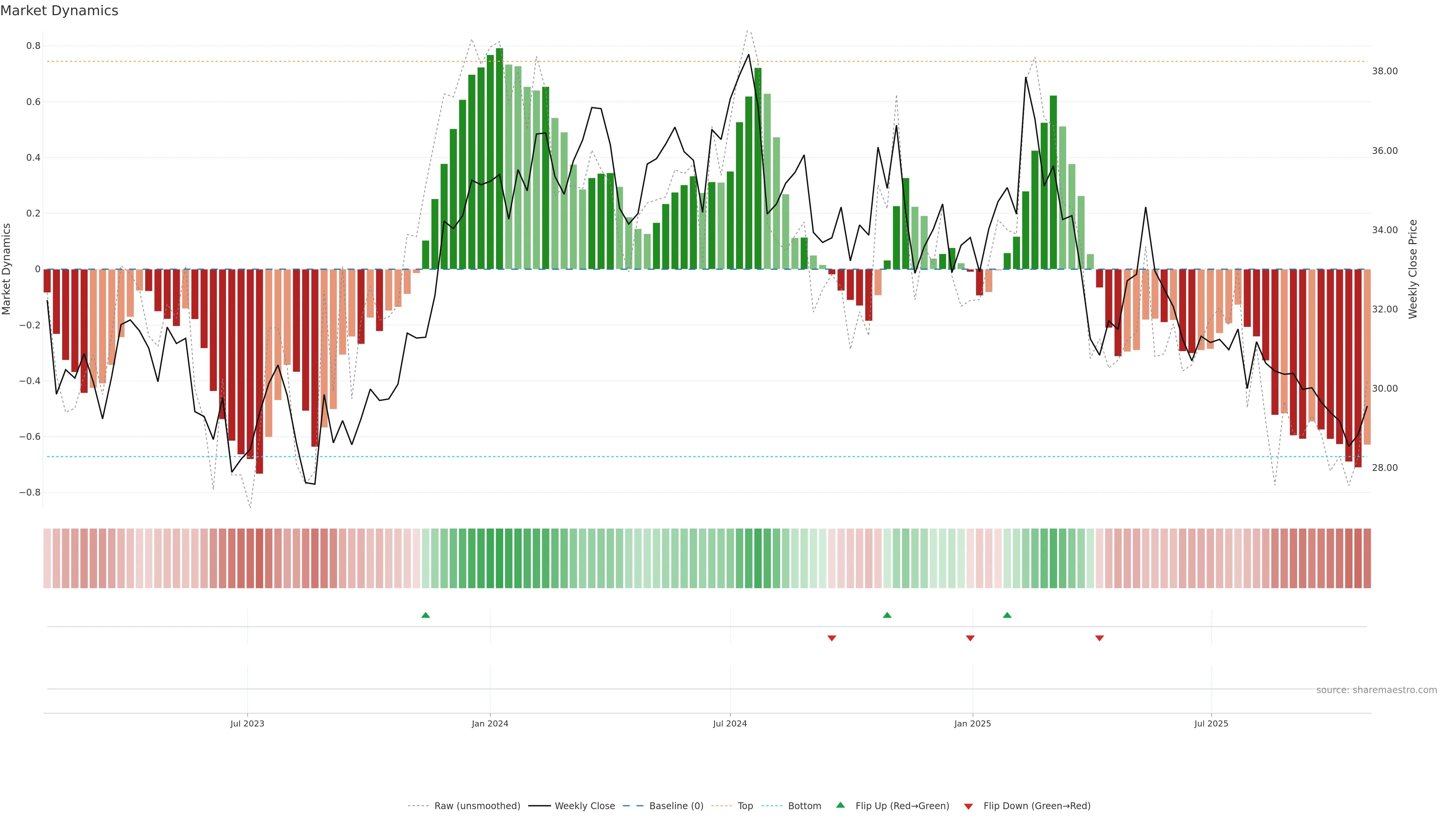Viewport: 1456px width, 819px height.
Task: Toggle the Top threshold legend entry
Action: tap(745, 806)
